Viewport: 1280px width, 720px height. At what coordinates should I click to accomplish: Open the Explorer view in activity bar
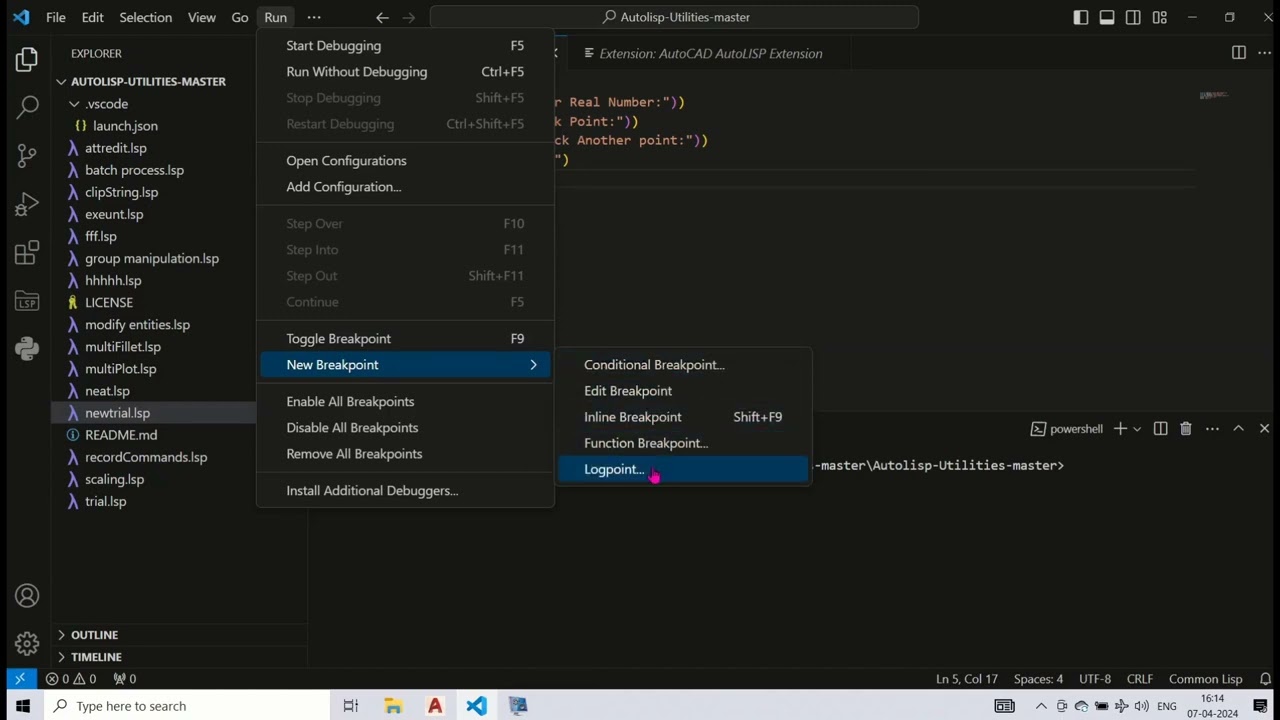coord(27,60)
